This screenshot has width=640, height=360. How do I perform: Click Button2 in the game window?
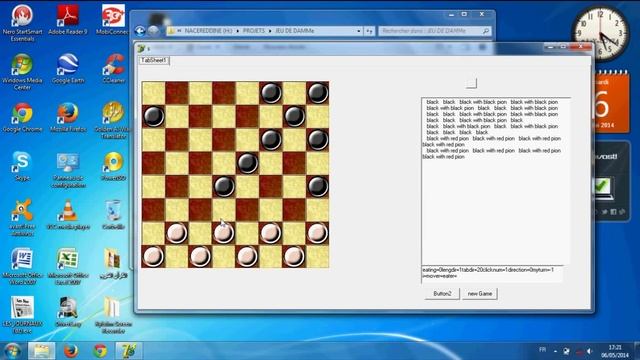442,293
